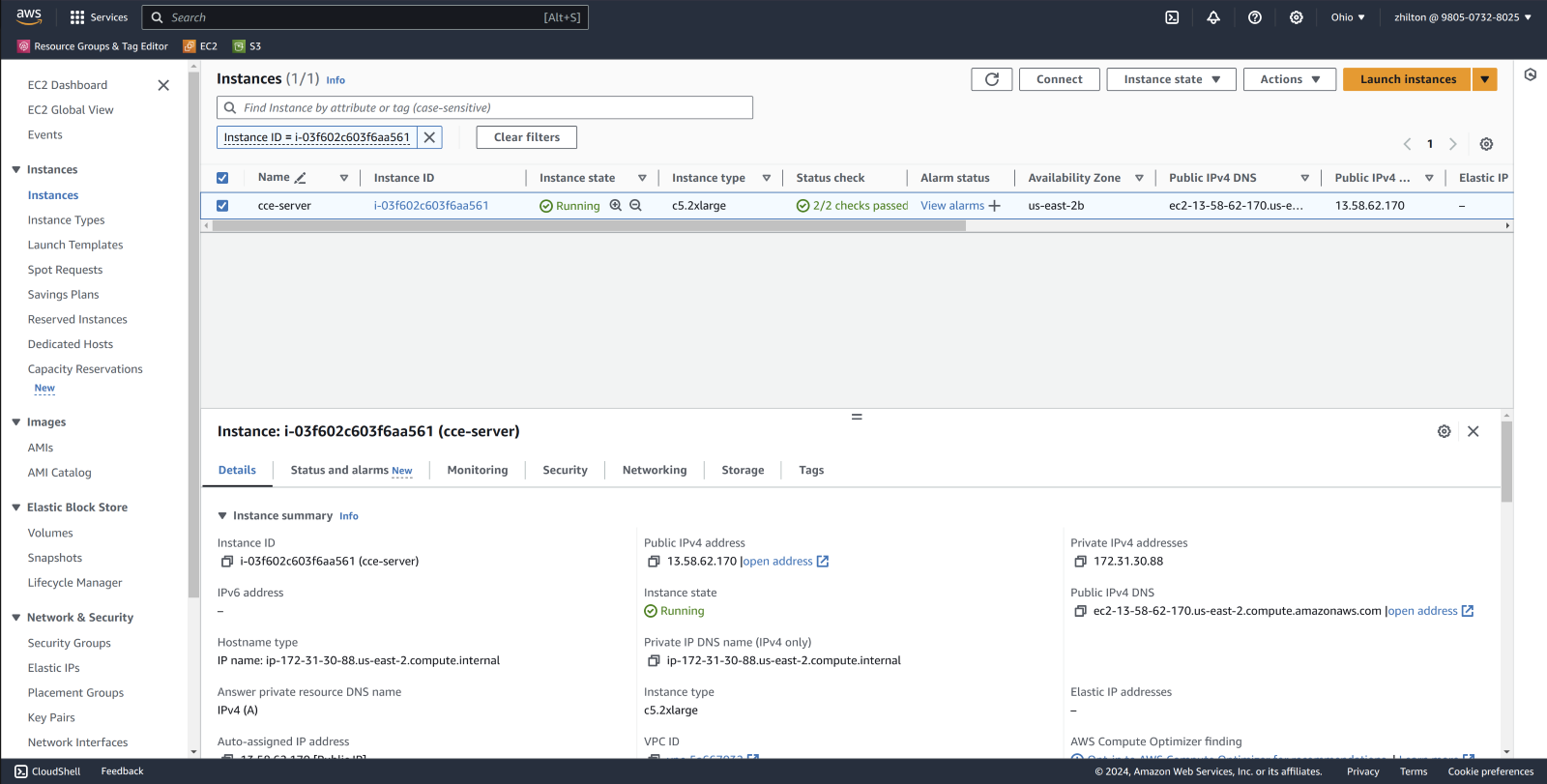Open the Actions dropdown
Image resolution: width=1547 pixels, height=784 pixels.
pyautogui.click(x=1290, y=79)
